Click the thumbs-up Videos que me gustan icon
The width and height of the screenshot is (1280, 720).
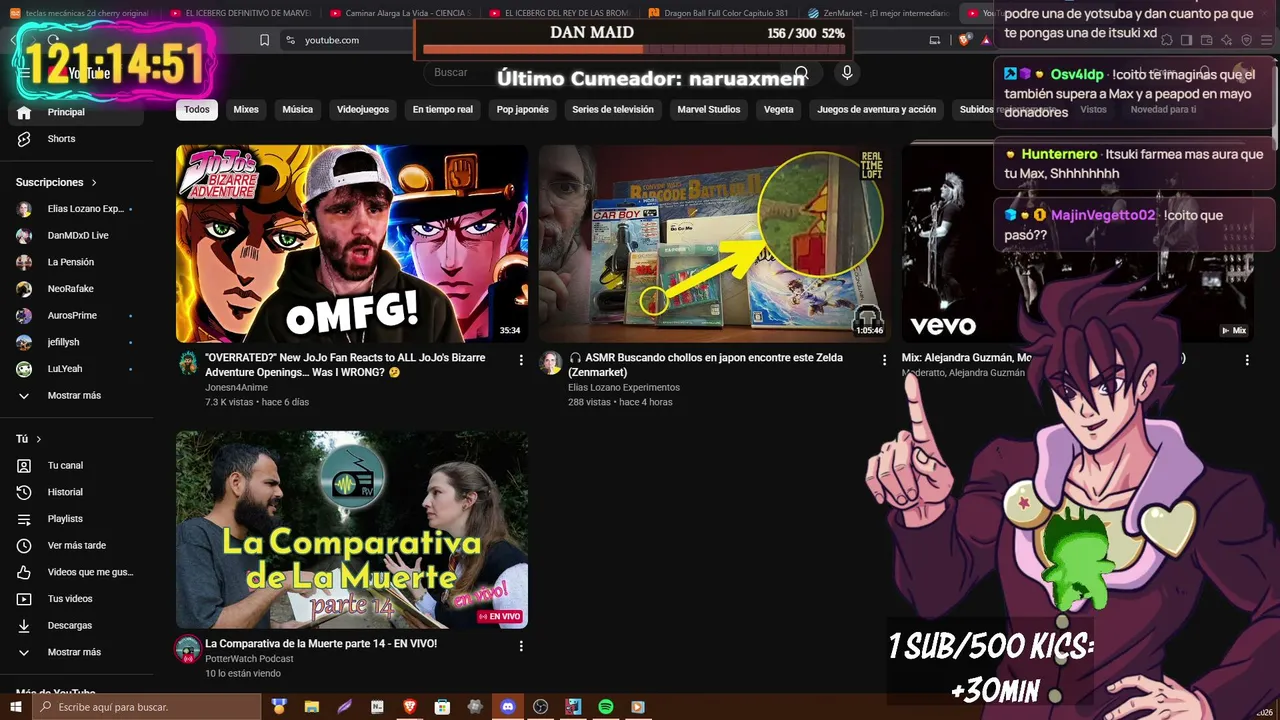pos(24,572)
